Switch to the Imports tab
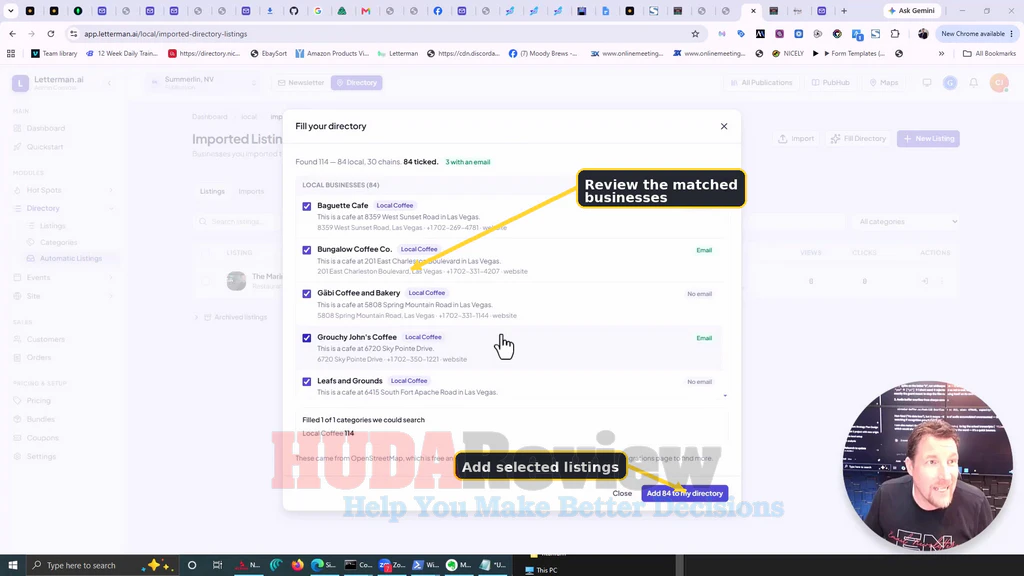This screenshot has height=576, width=1024. [x=251, y=191]
